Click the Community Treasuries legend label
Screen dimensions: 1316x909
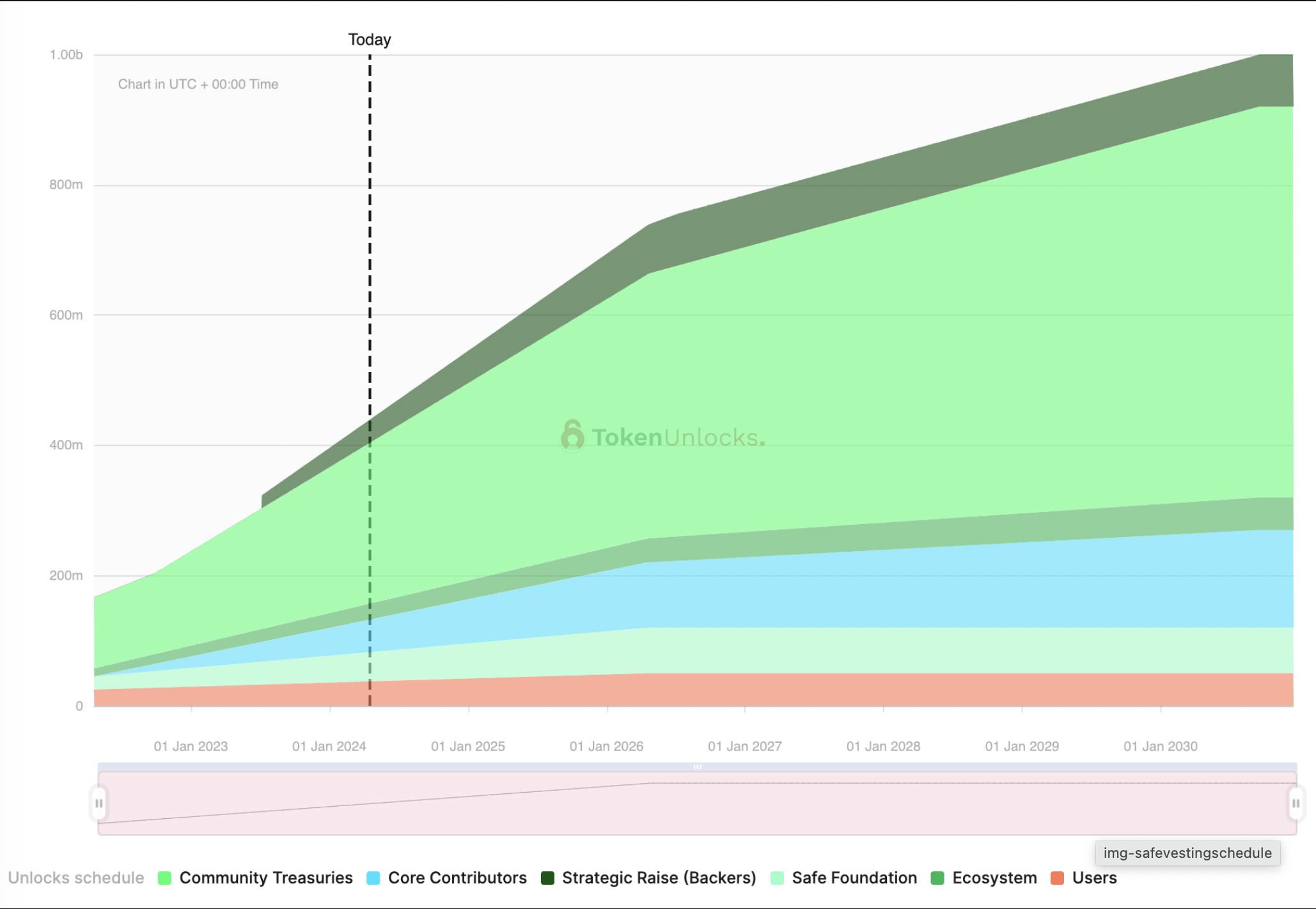click(266, 878)
